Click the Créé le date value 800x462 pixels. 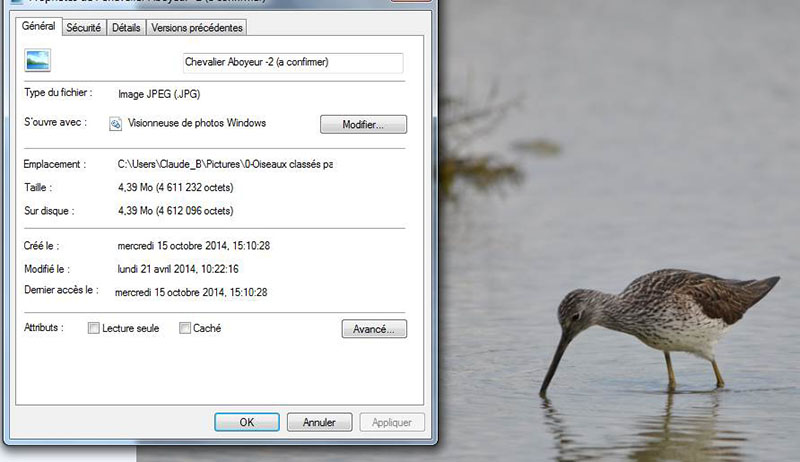pyautogui.click(x=194, y=245)
